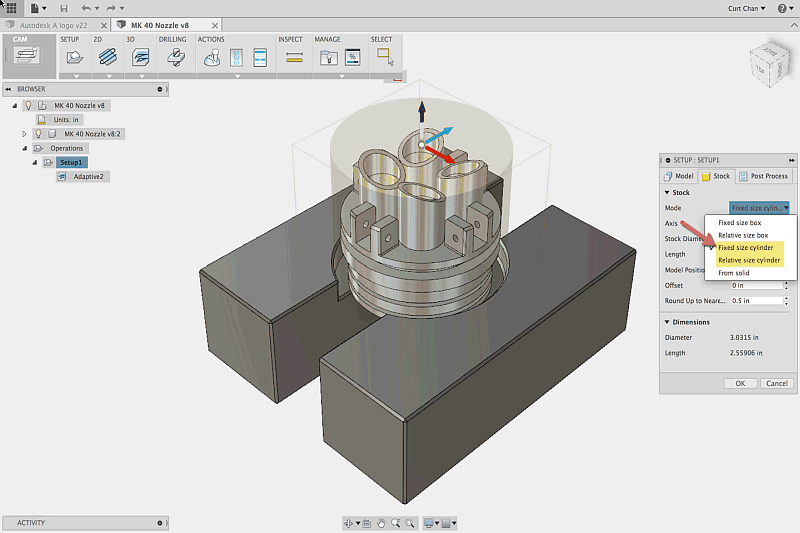Select the Drilling tool icon
Screen dimensions: 800x533
pyautogui.click(x=176, y=57)
